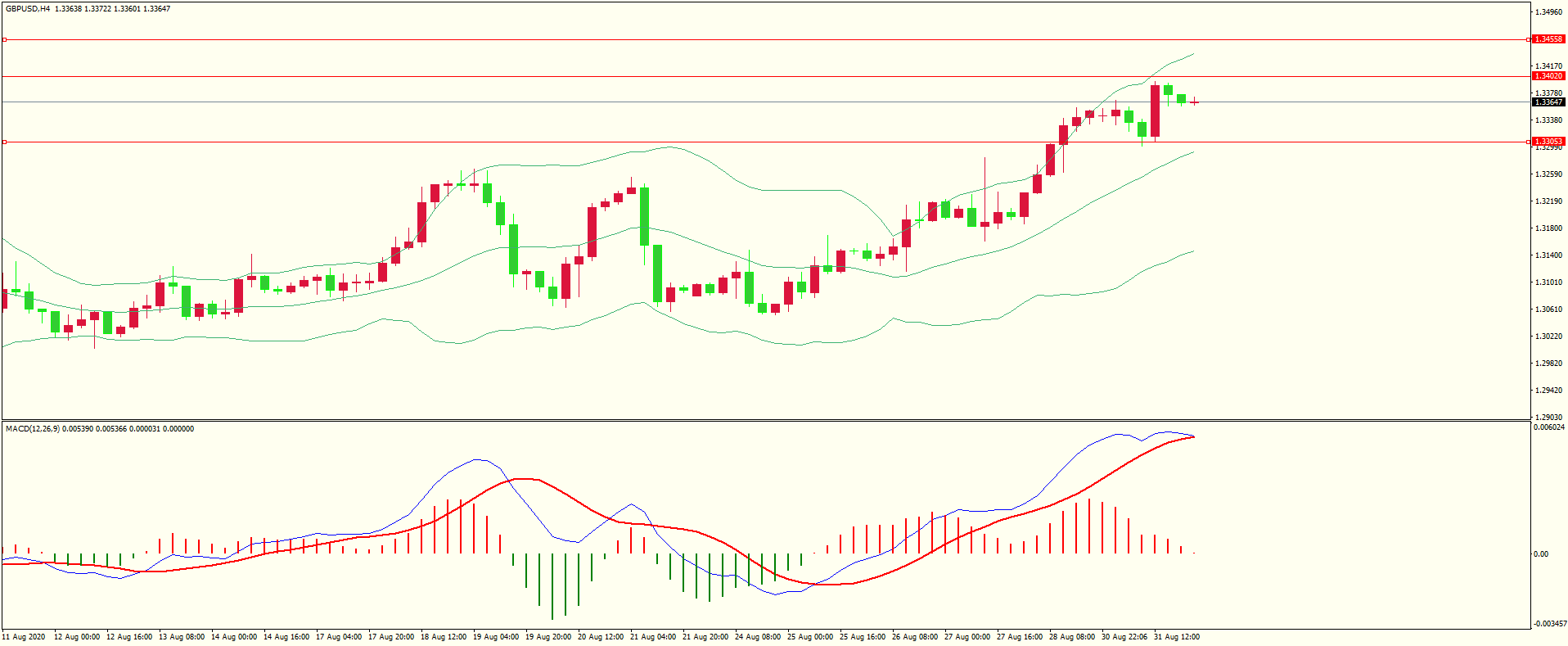Click the MACD scale value 0.006024

click(x=1549, y=427)
